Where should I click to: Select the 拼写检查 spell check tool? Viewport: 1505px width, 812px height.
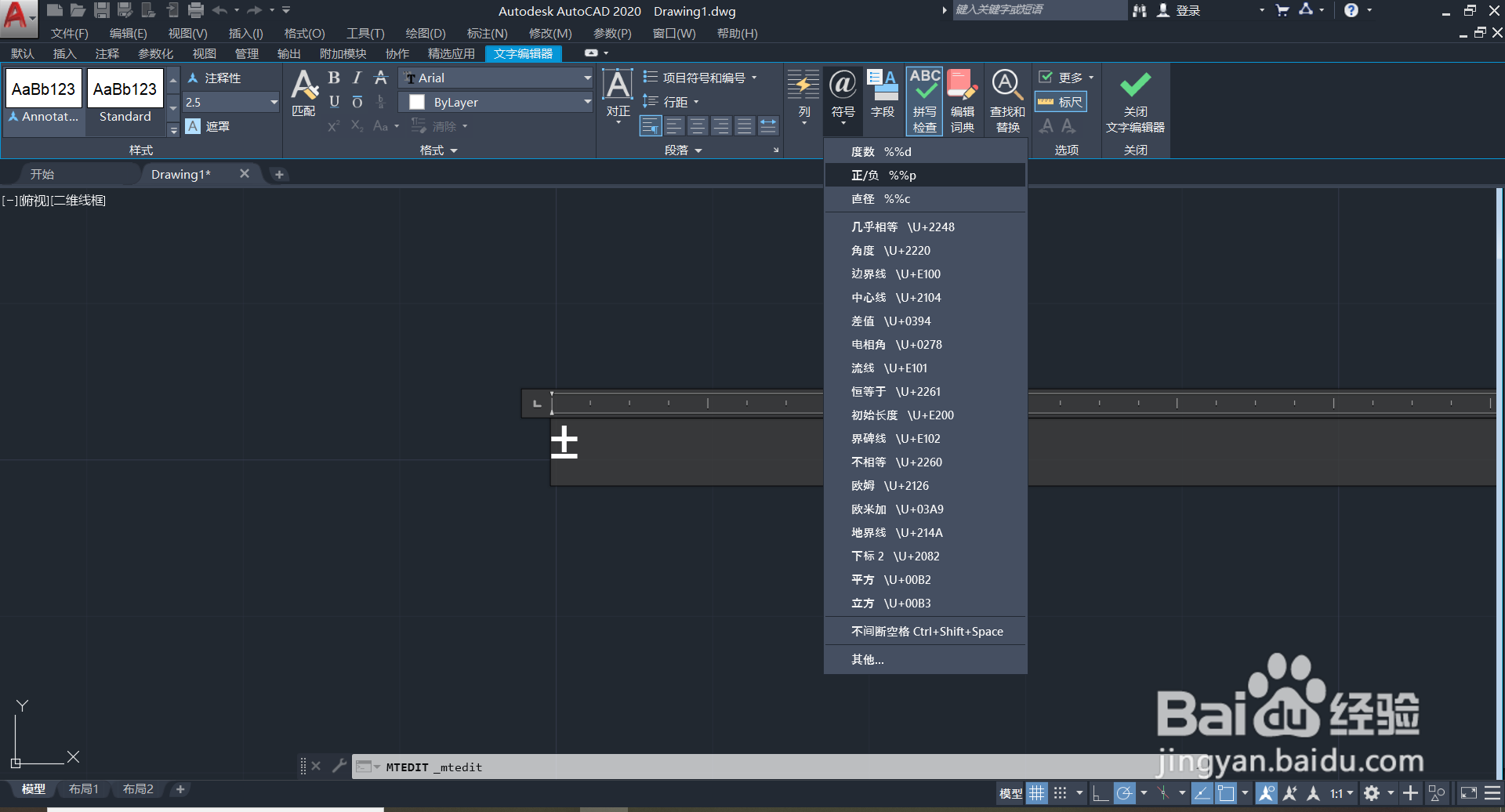click(923, 100)
